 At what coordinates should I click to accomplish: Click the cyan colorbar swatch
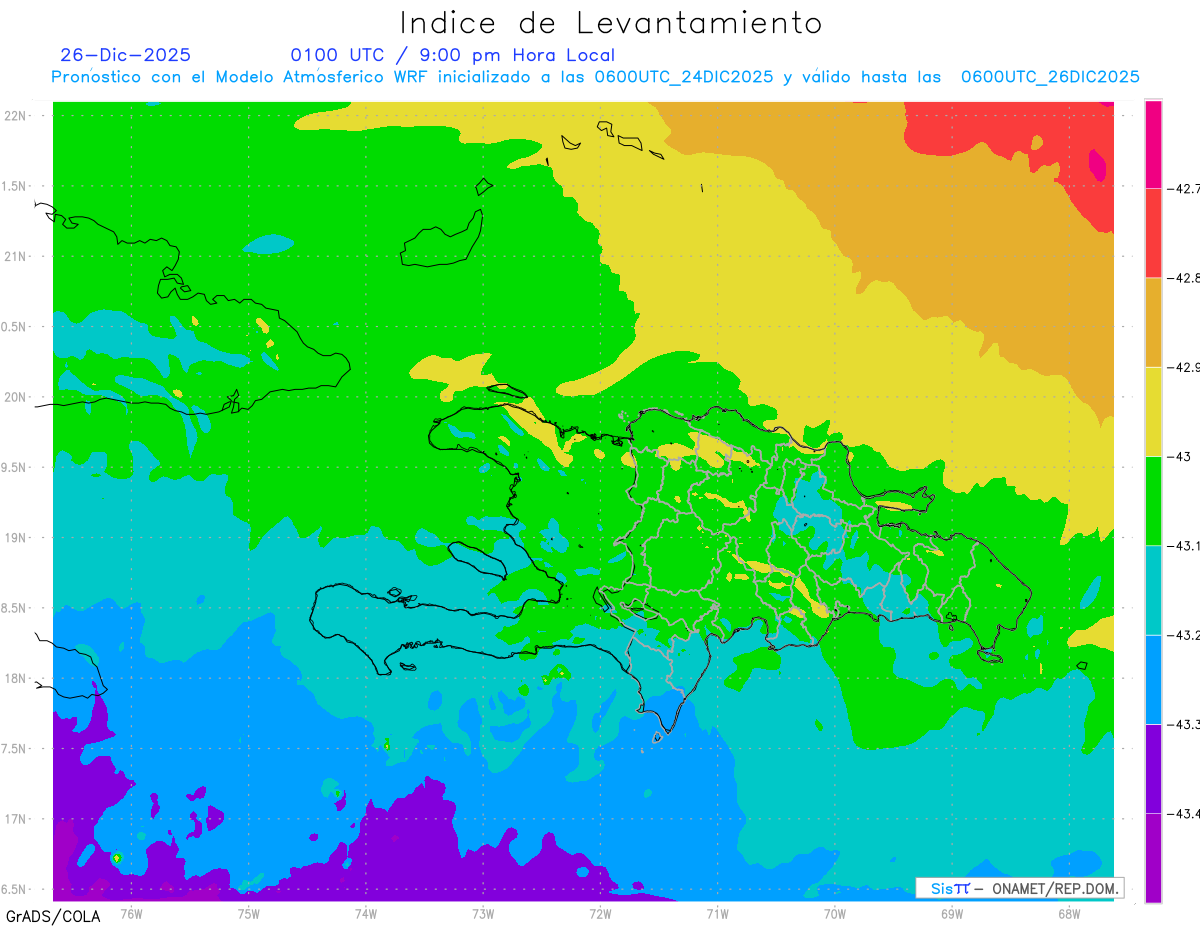[1153, 590]
